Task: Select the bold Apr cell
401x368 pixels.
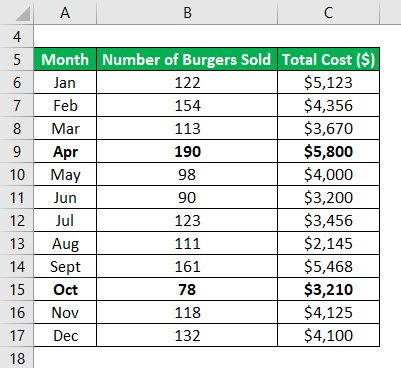Action: click(65, 151)
